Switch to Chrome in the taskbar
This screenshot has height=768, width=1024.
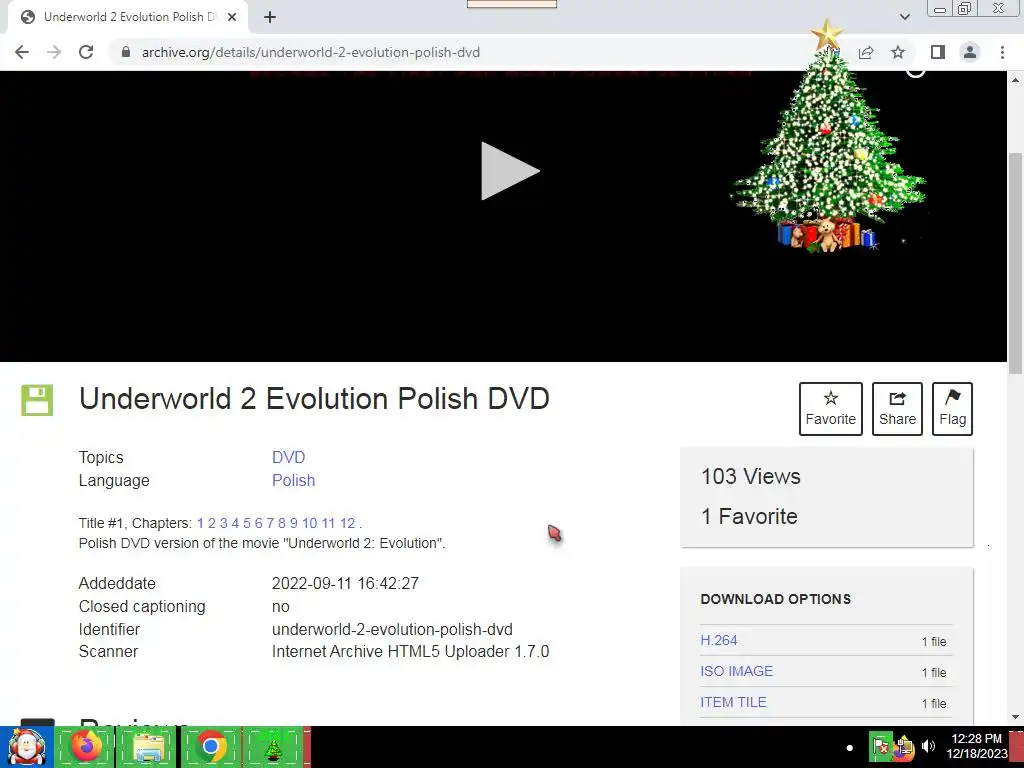(210, 746)
